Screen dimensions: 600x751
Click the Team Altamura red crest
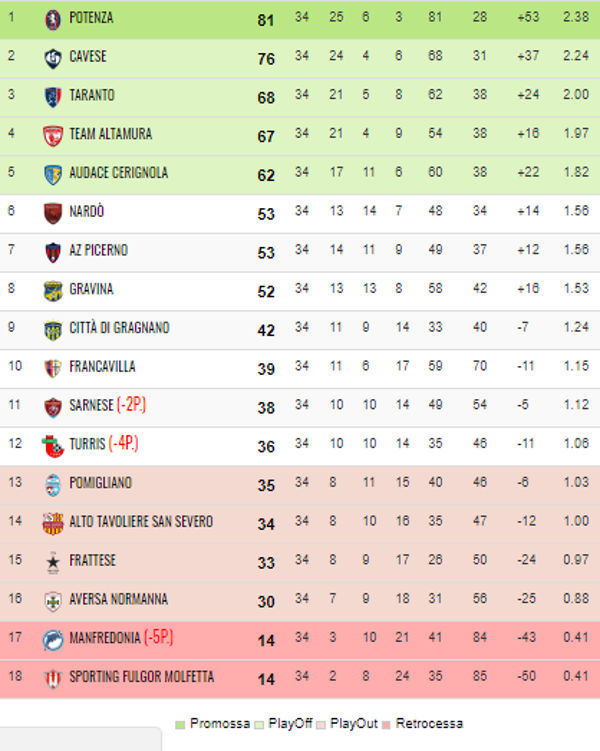point(53,135)
